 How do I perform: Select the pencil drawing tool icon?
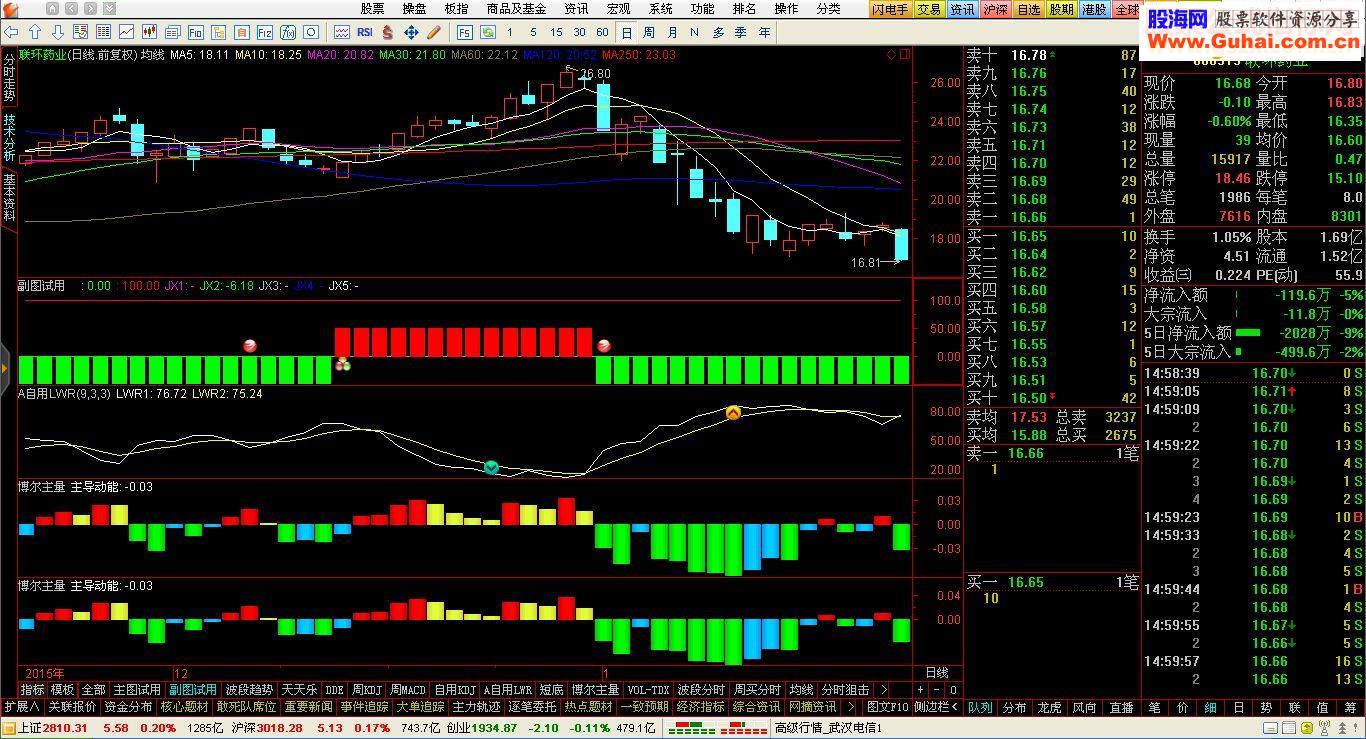(434, 33)
